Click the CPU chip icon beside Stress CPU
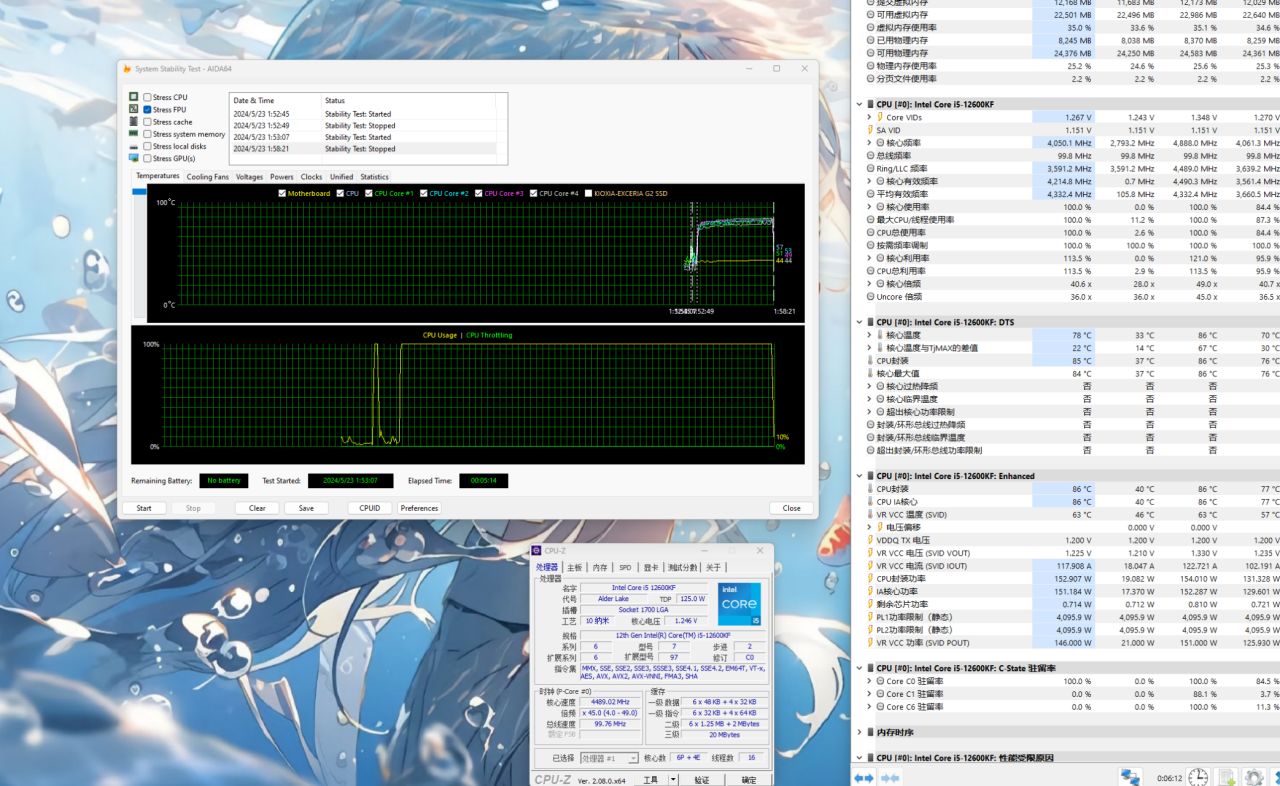The image size is (1280, 786). pos(134,97)
